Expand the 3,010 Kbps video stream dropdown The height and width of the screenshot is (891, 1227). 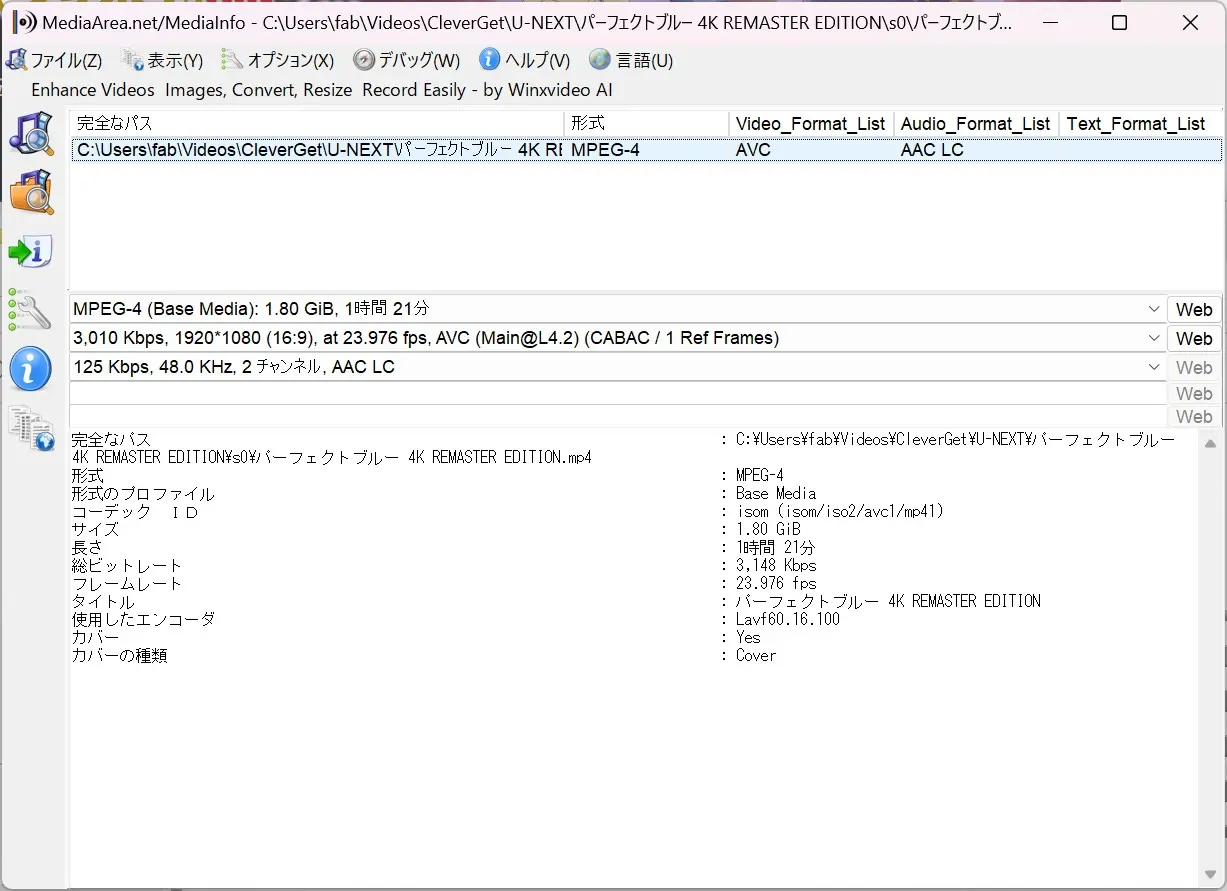[x=1154, y=338]
